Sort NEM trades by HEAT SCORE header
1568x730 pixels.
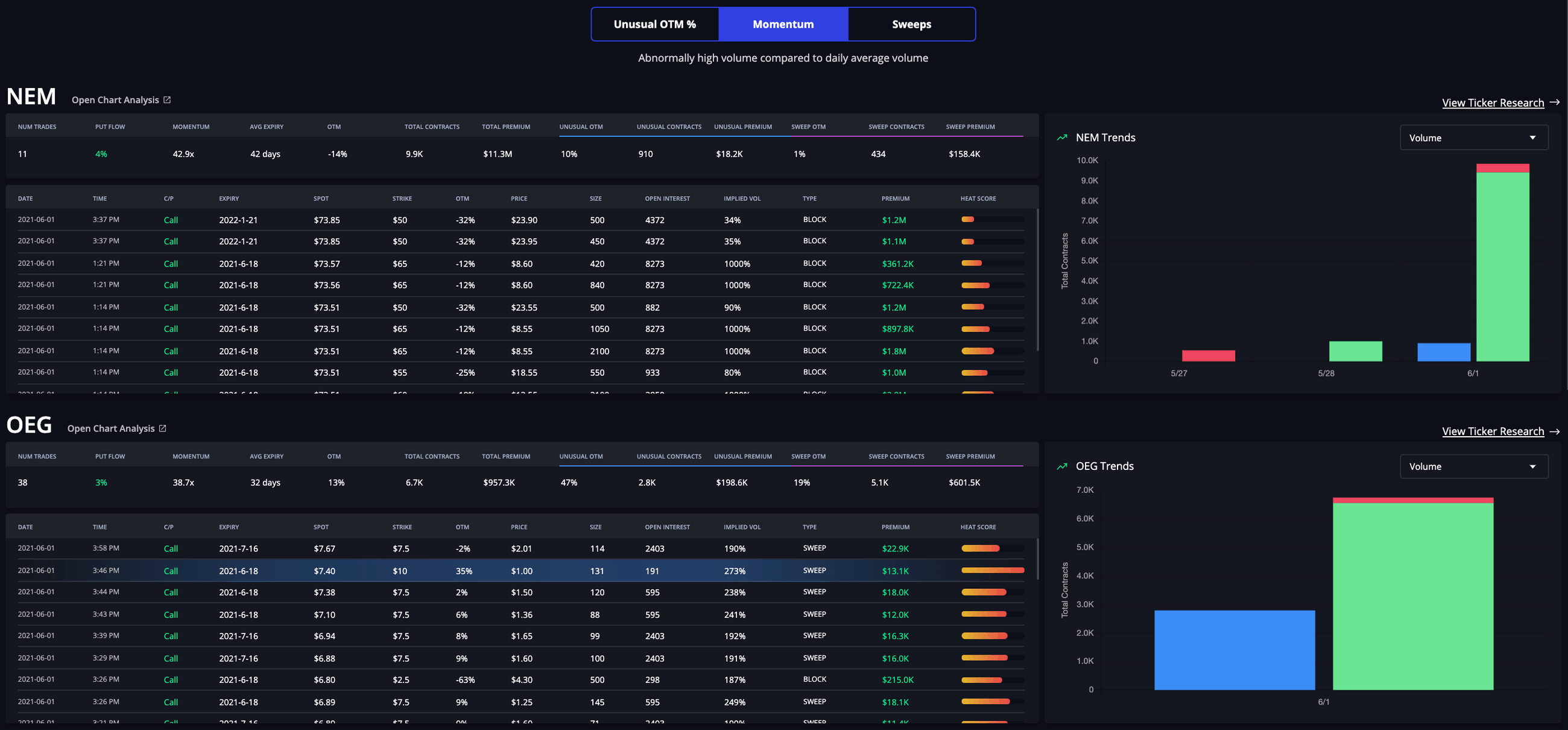pos(978,198)
